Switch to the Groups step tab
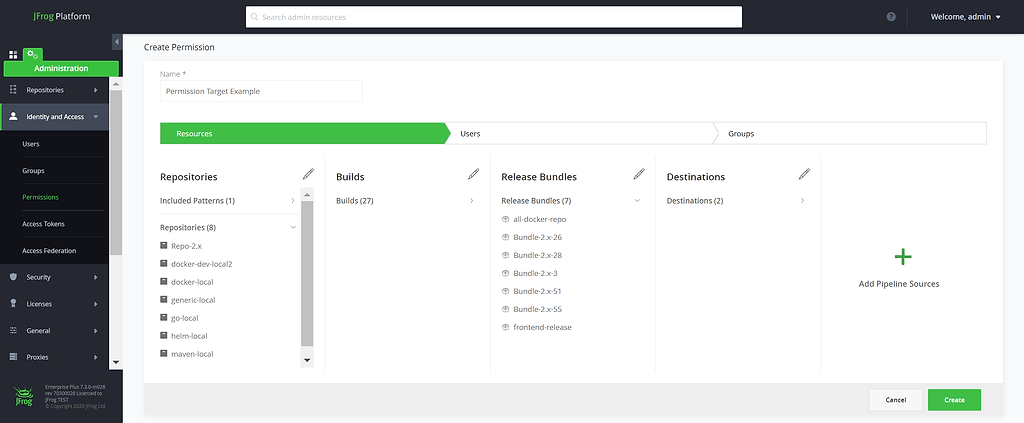This screenshot has height=423, width=1024. [x=850, y=133]
